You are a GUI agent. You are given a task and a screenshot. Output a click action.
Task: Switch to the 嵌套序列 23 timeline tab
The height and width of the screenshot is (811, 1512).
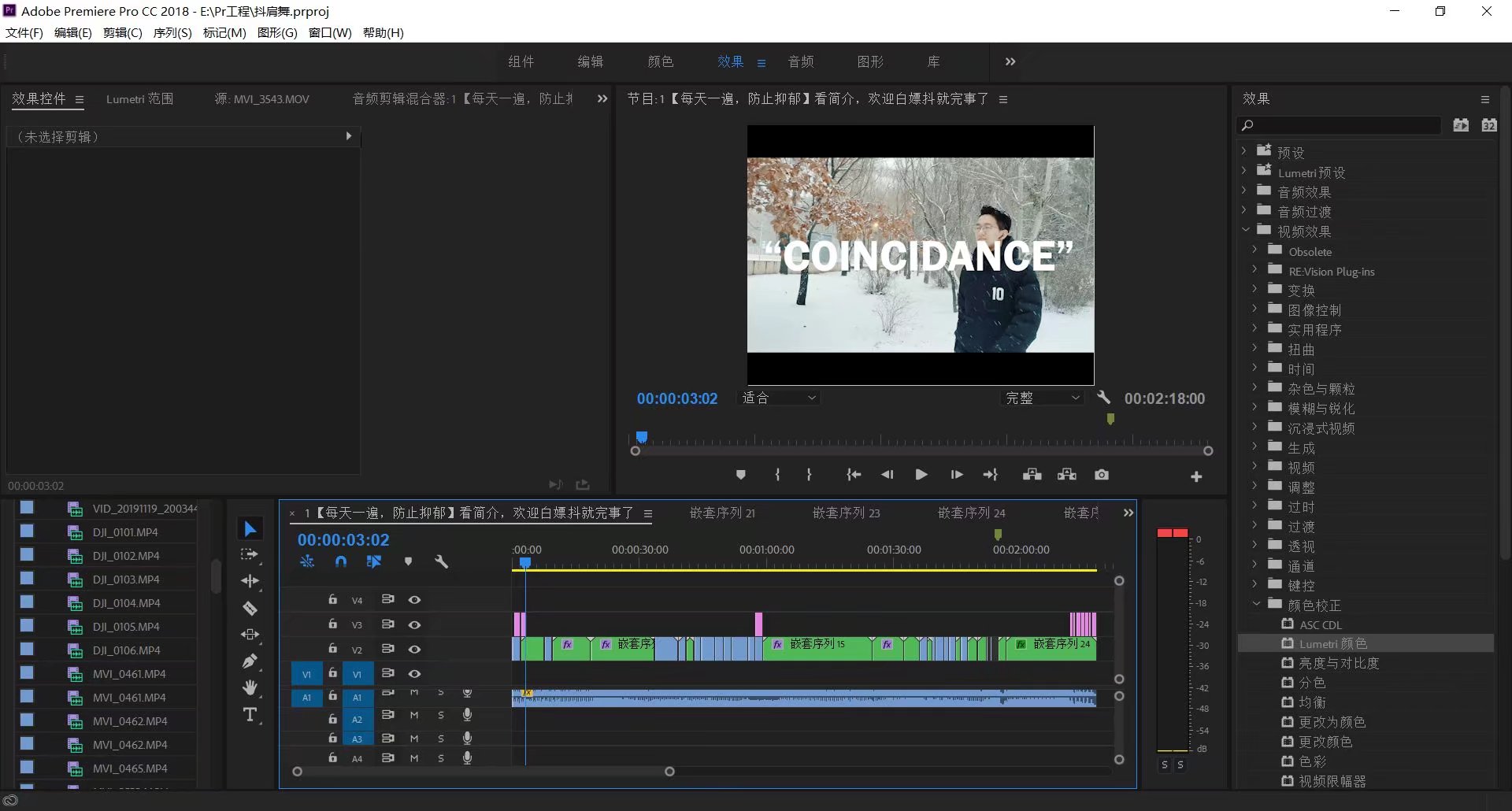tap(846, 513)
